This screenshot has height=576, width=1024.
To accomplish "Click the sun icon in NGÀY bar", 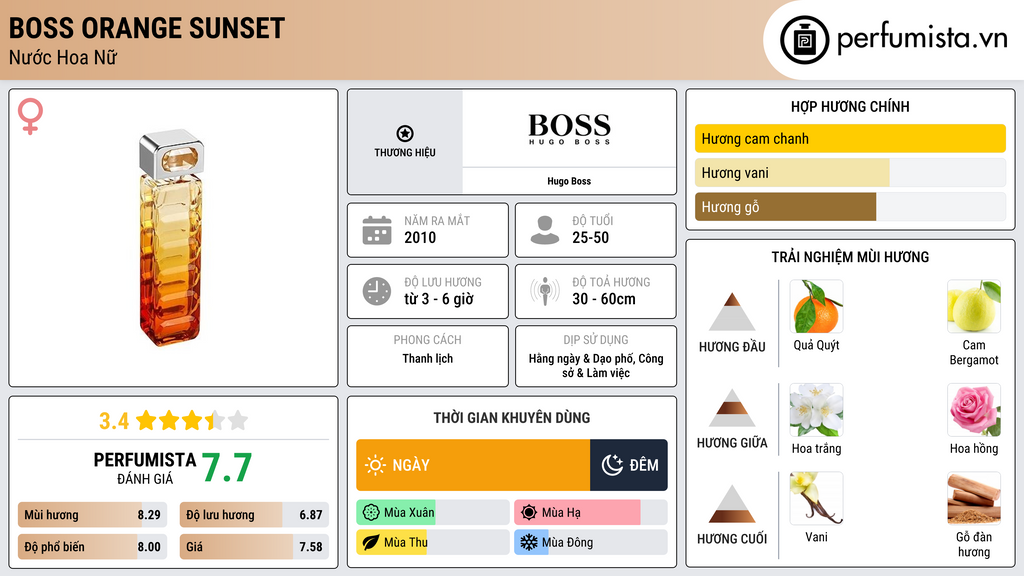I will click(x=375, y=465).
